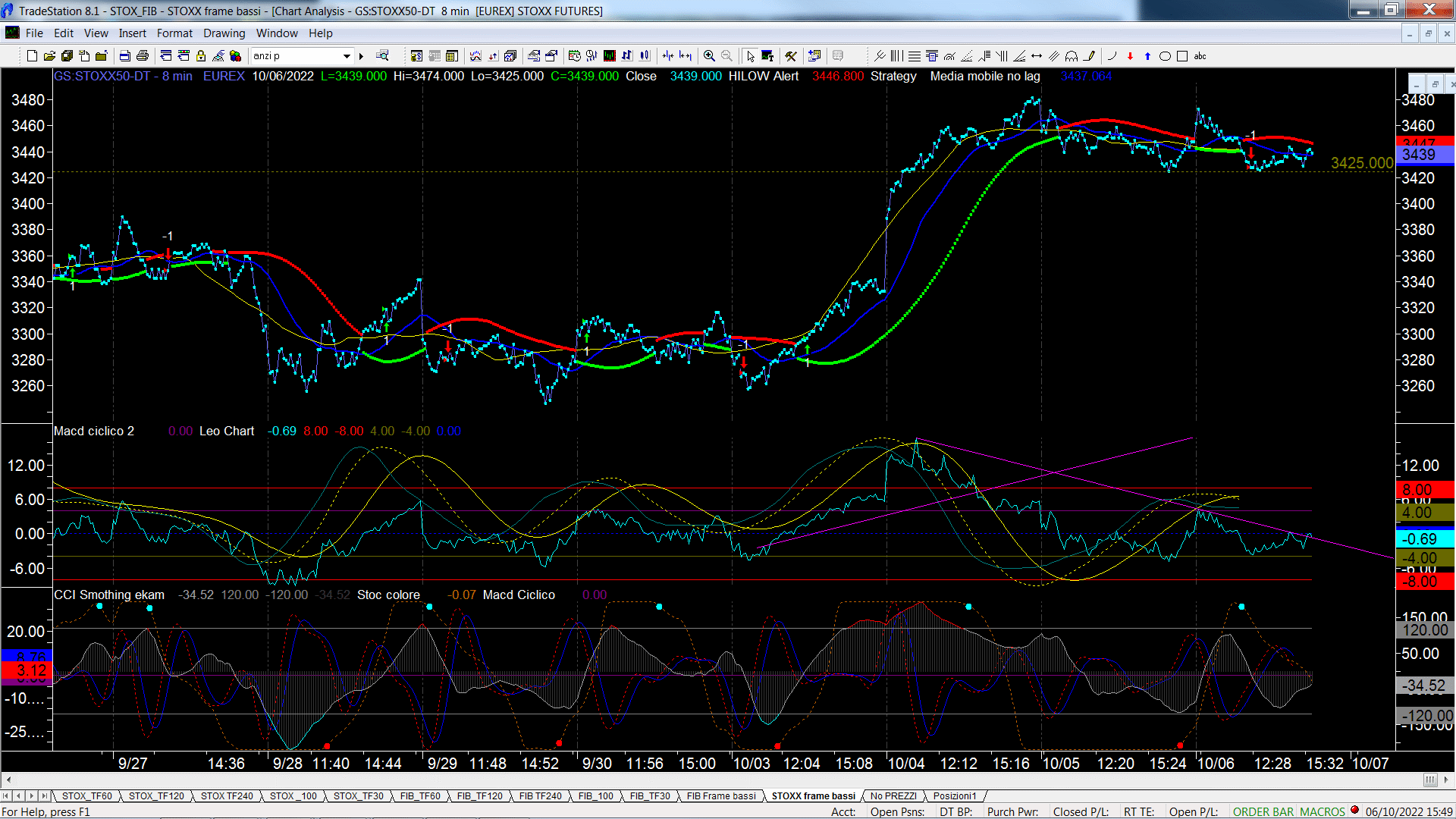This screenshot has width=1456, height=819.
Task: Switch to the FIB_100 tab
Action: pyautogui.click(x=596, y=796)
